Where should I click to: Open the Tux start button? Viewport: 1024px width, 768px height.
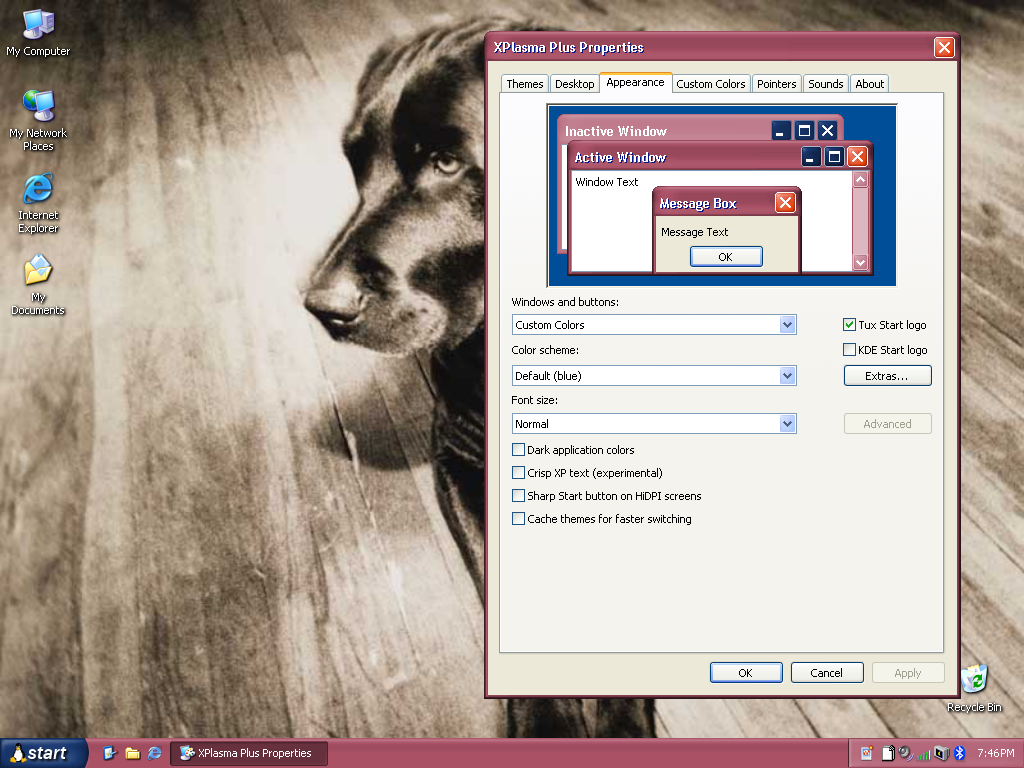click(x=43, y=753)
